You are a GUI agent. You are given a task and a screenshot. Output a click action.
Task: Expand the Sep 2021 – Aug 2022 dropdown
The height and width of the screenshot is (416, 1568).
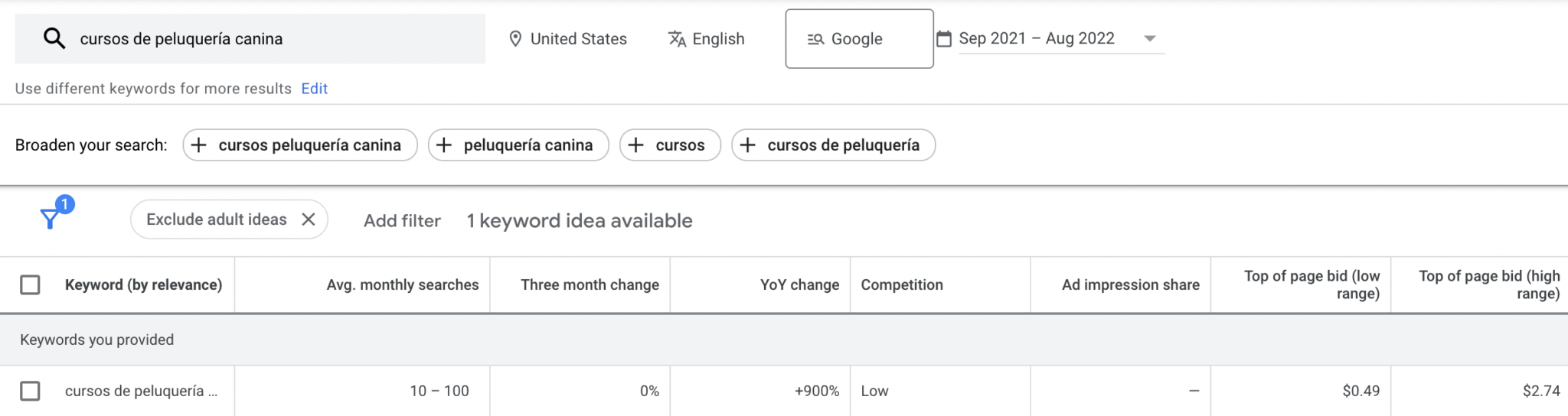pos(1149,38)
